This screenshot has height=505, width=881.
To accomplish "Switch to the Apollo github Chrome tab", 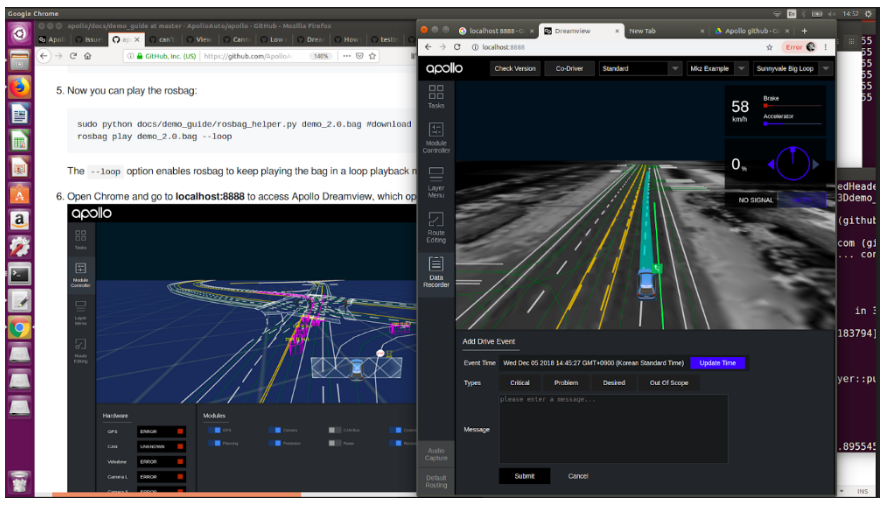I will tap(751, 31).
